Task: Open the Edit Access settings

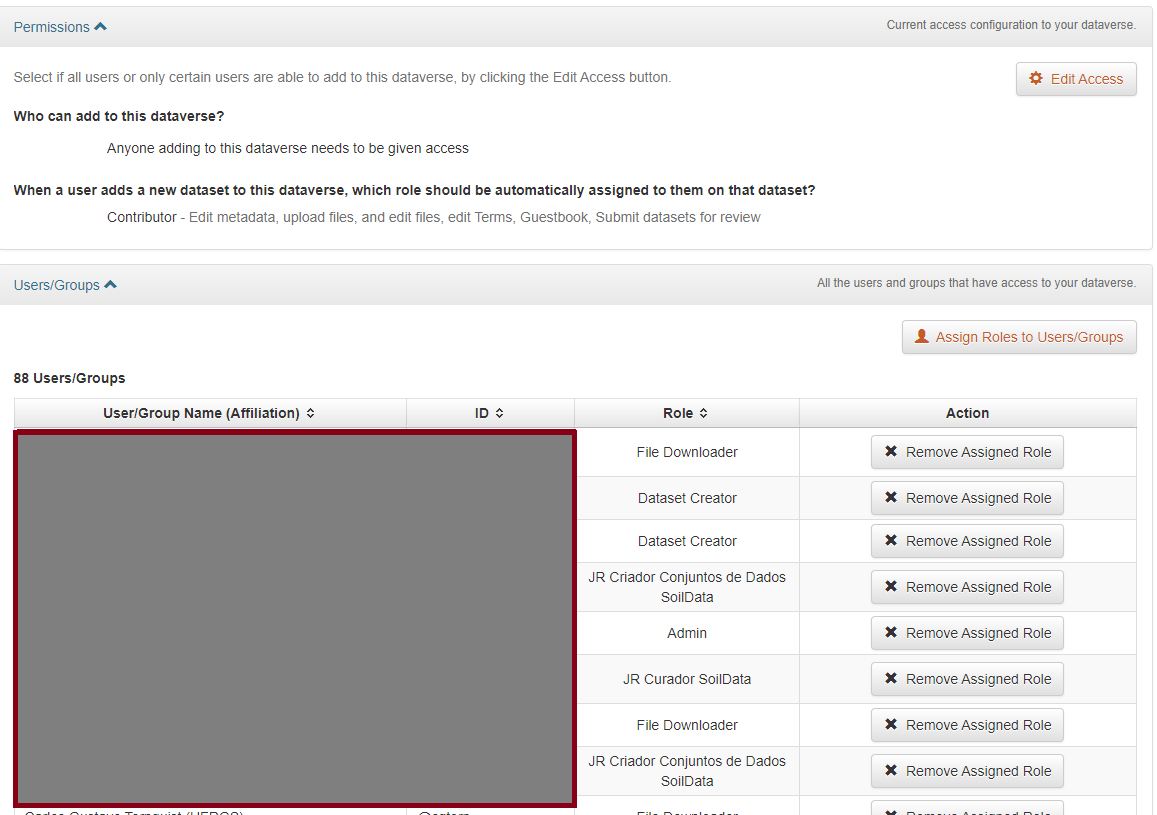Action: pyautogui.click(x=1076, y=79)
